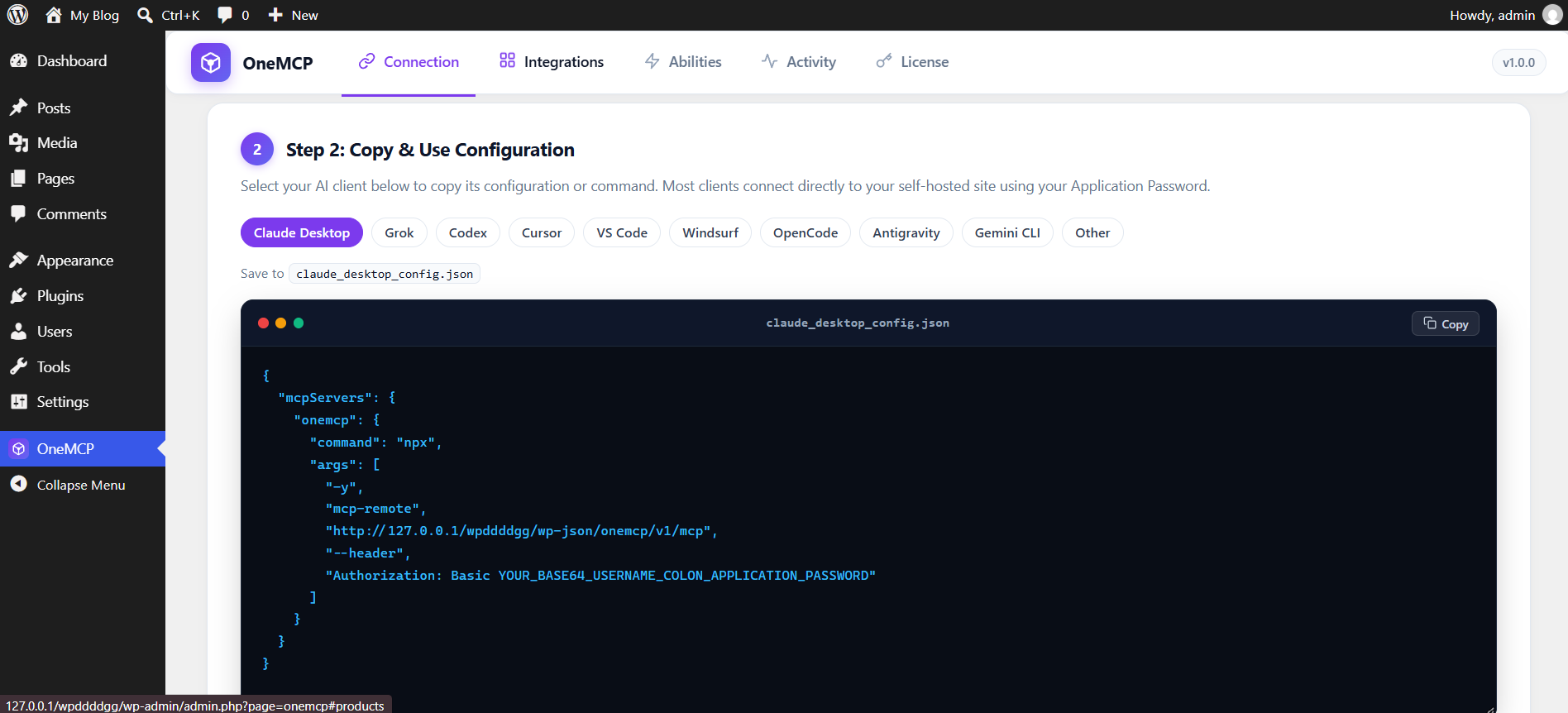Open admin user avatar
This screenshot has height=713, width=1568.
point(1552,15)
